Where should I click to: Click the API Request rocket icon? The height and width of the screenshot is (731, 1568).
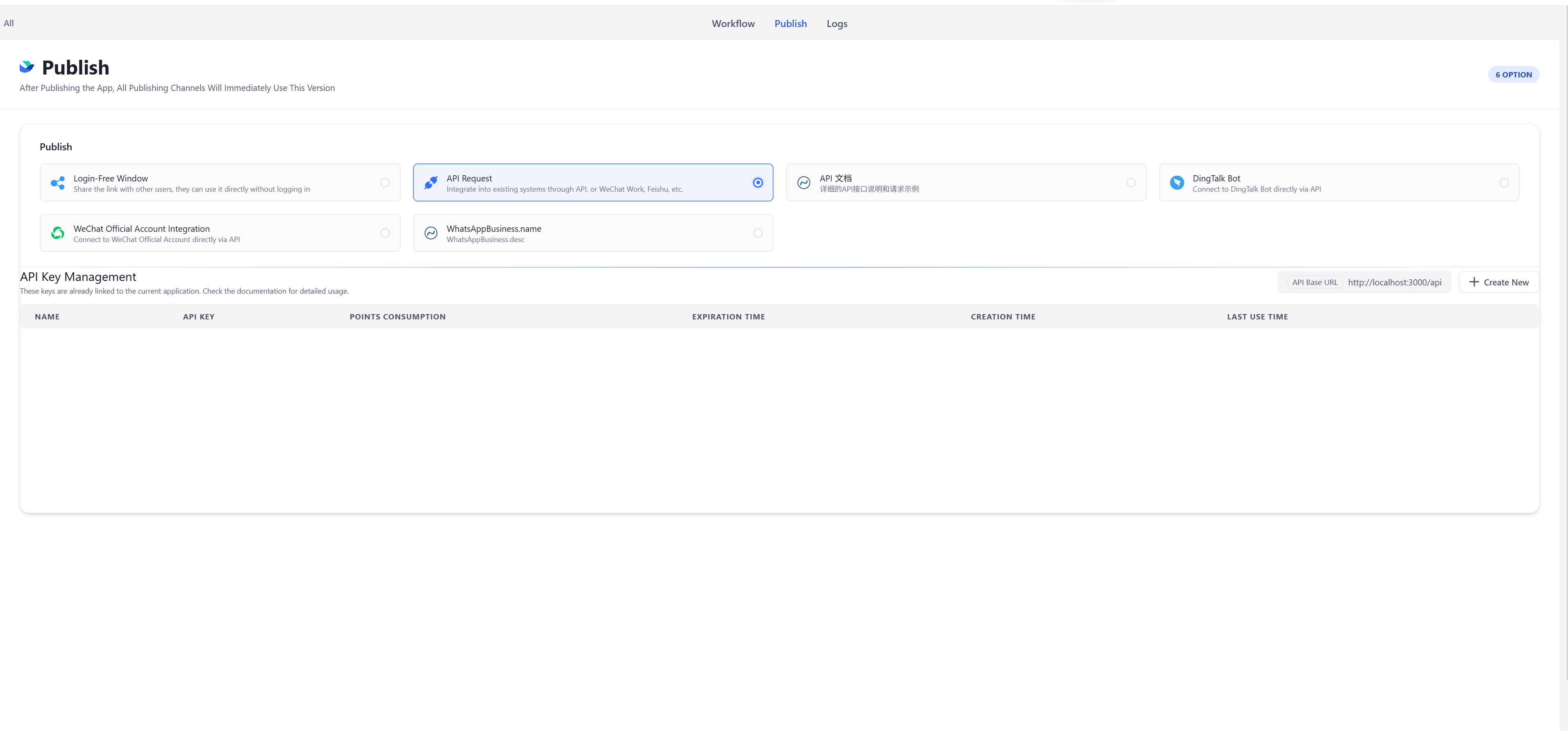coord(431,182)
